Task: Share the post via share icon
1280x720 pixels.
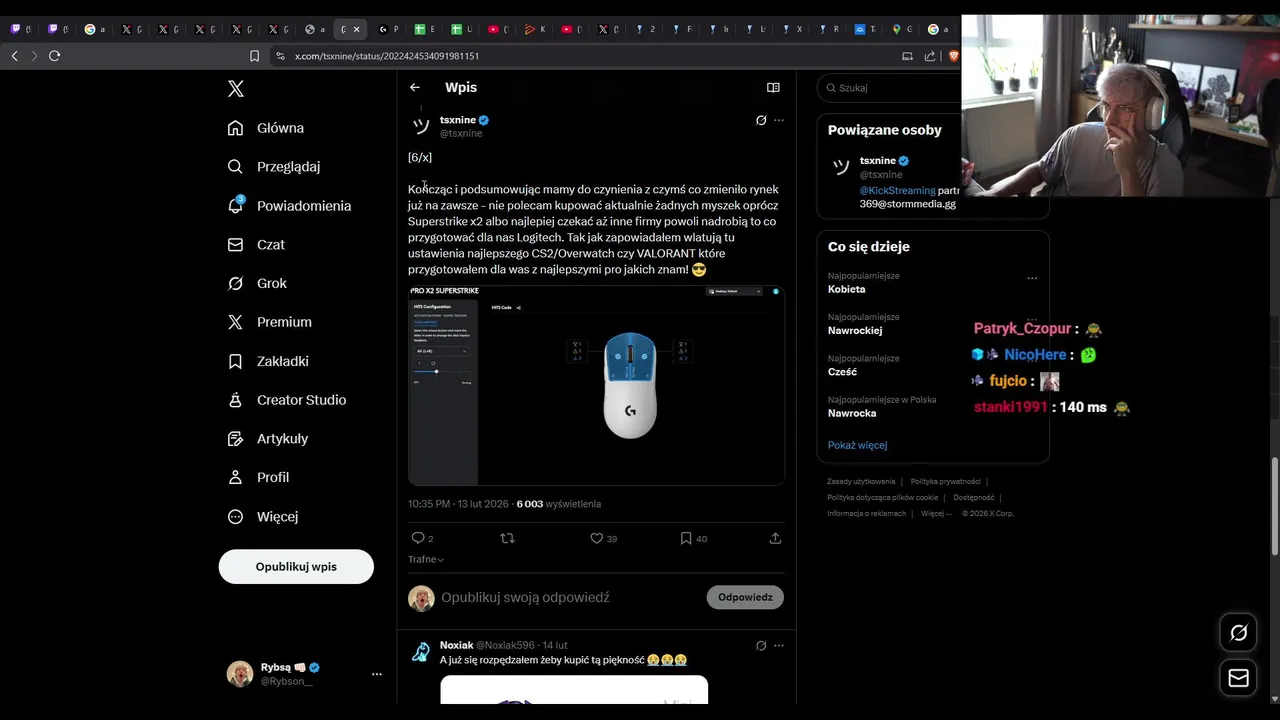Action: 775,538
